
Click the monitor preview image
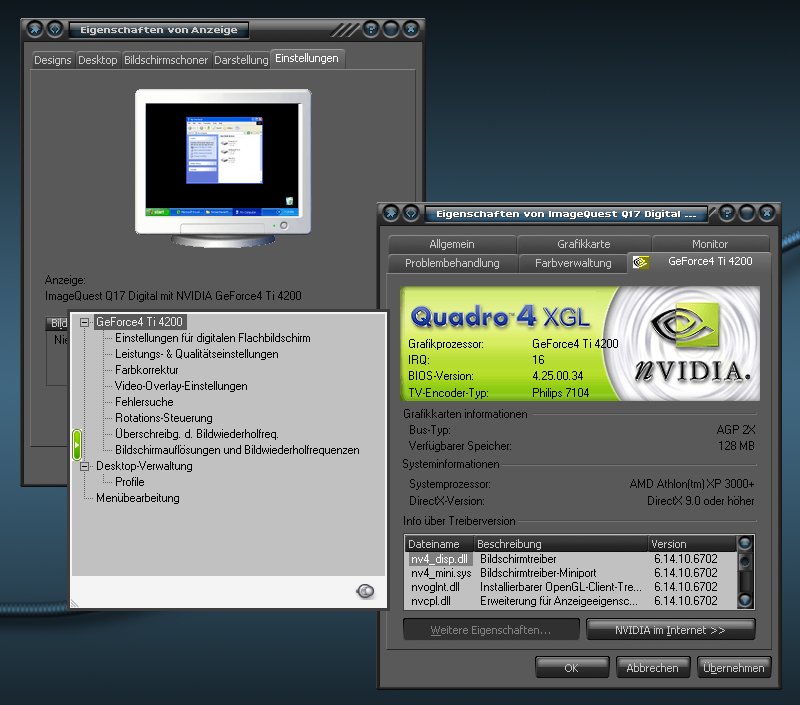click(x=223, y=168)
